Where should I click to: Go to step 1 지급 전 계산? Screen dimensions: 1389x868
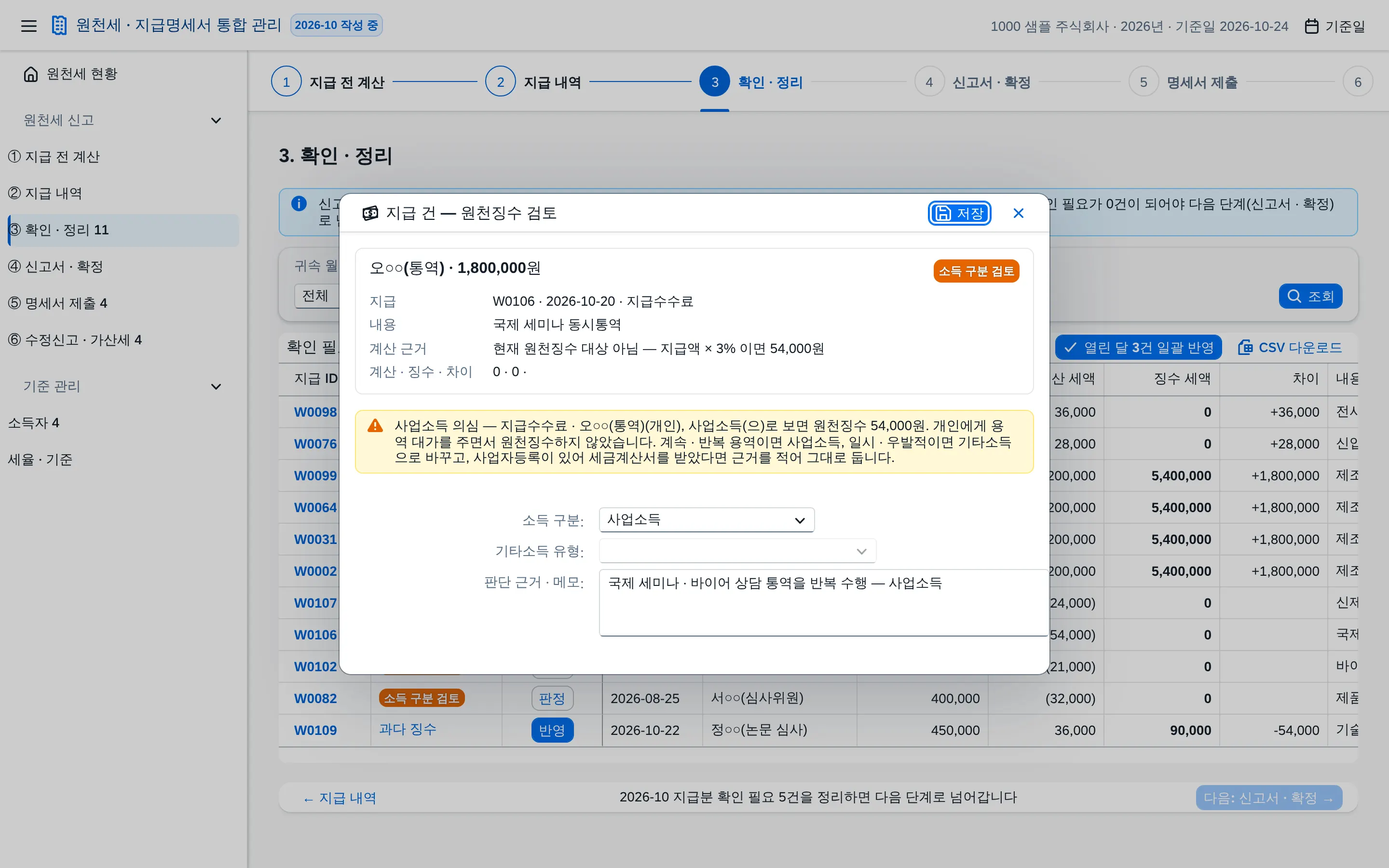(328, 82)
